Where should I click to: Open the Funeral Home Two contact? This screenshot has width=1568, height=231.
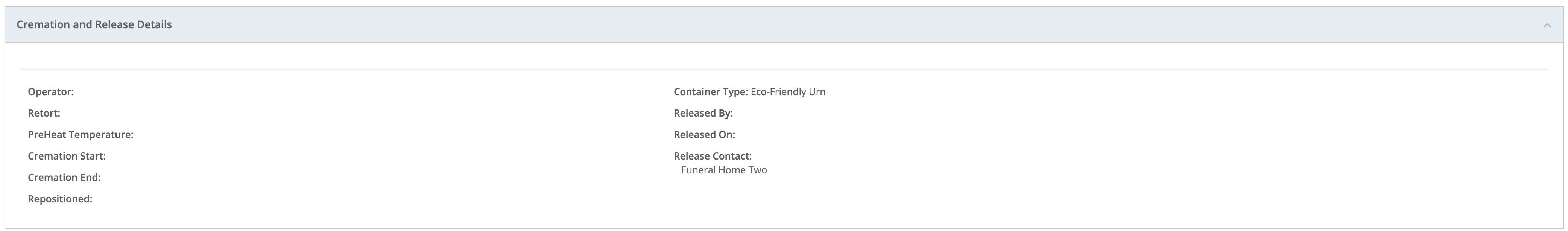click(724, 170)
